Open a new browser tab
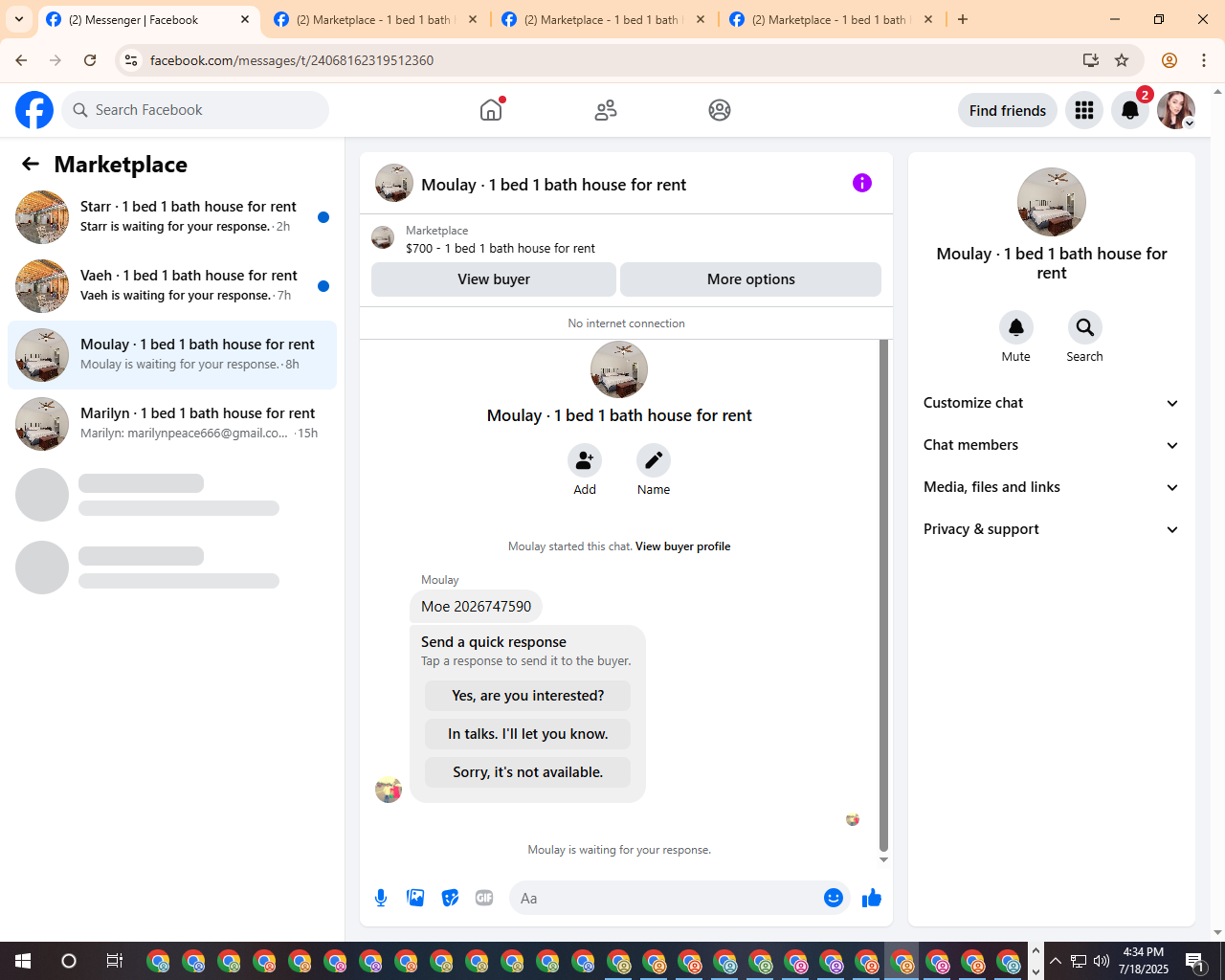The width and height of the screenshot is (1225, 980). pyautogui.click(x=963, y=19)
